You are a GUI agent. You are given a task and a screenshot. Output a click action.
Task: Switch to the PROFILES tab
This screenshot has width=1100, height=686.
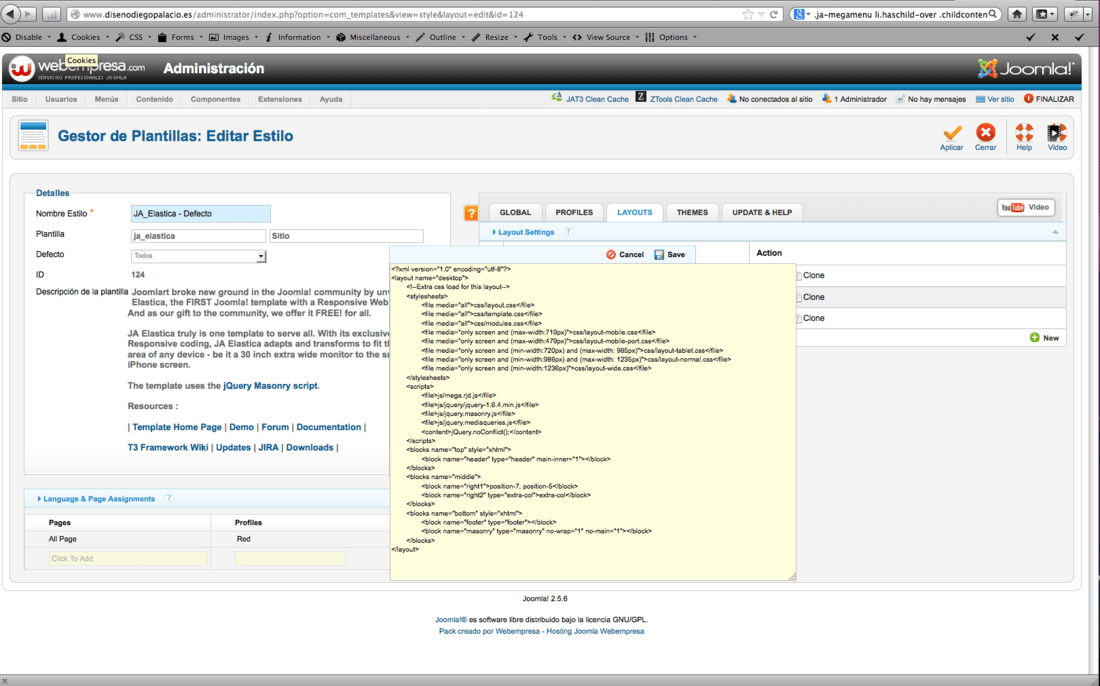574,213
